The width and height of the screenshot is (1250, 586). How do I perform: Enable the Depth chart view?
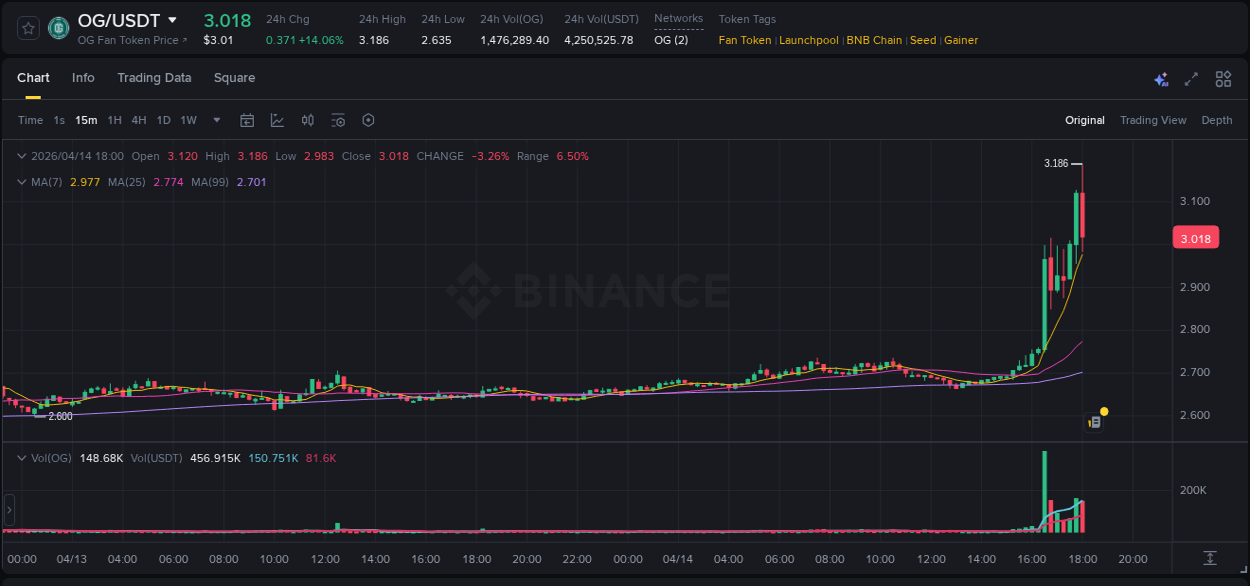[1217, 120]
